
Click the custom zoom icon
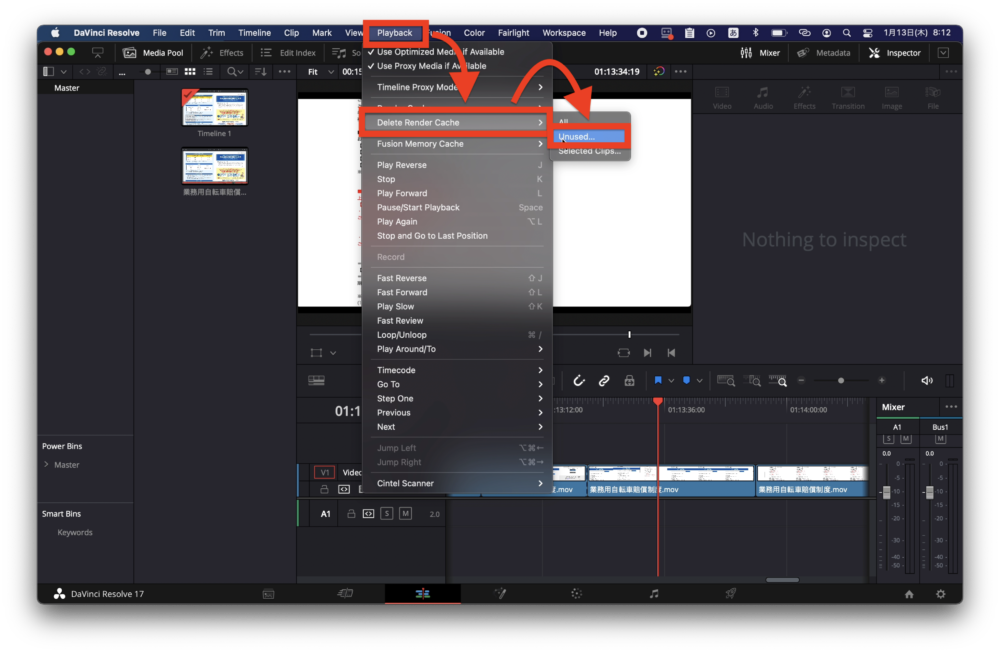[x=778, y=381]
